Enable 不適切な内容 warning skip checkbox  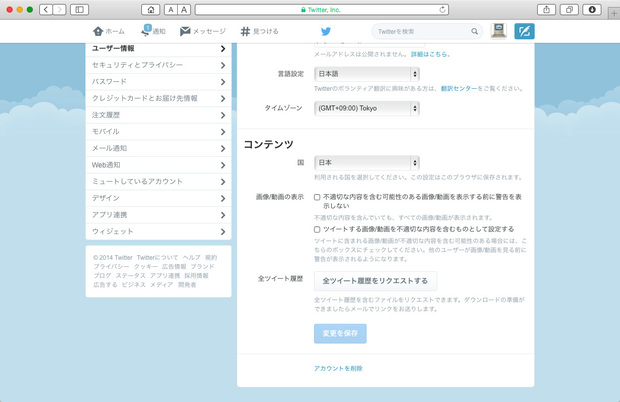point(317,198)
